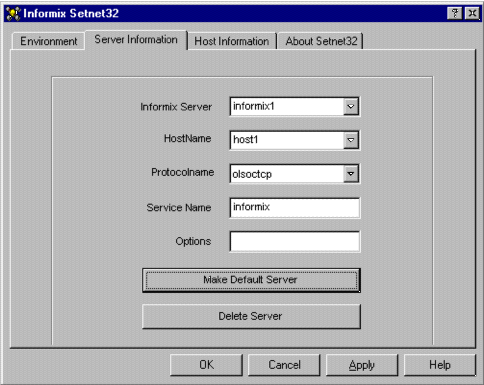Expand the Protocolname dropdown arrow

pos(351,173)
